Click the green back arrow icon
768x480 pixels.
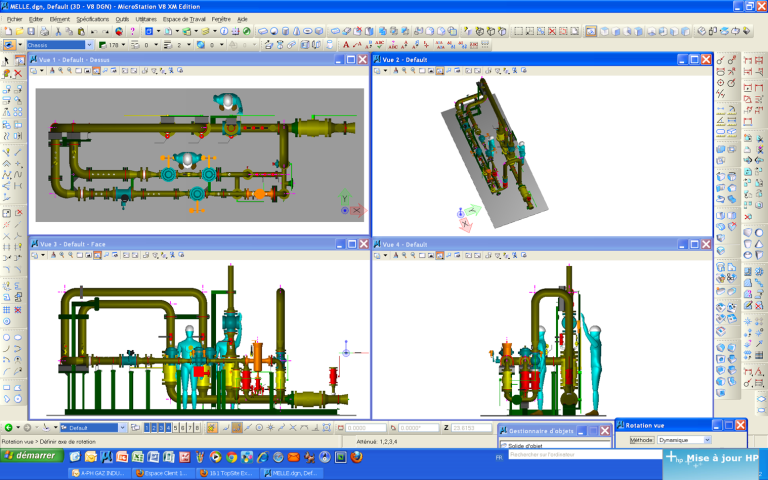pos(8,428)
